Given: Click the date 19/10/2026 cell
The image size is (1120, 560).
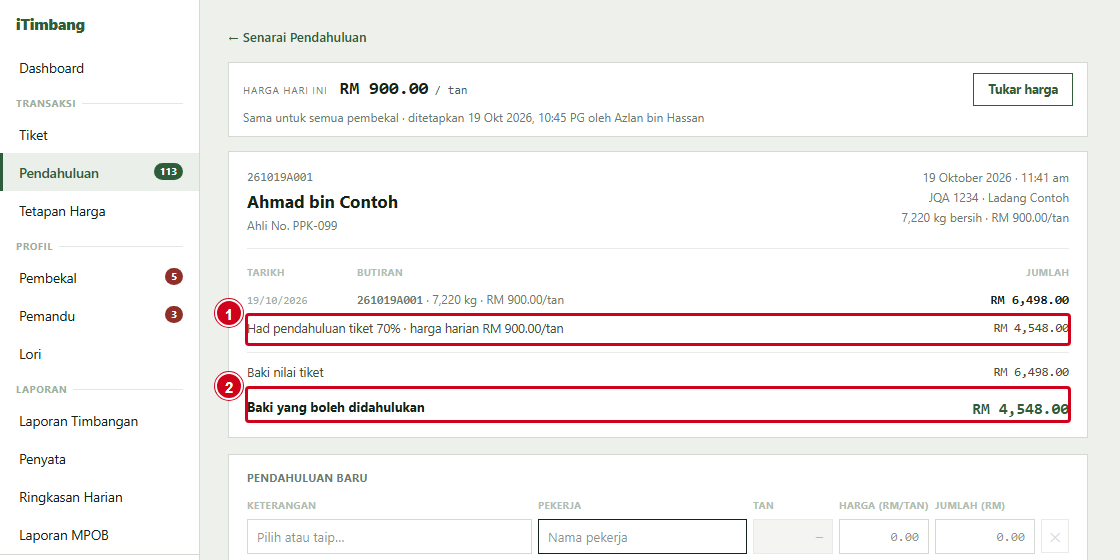Looking at the screenshot, I should (x=277, y=301).
